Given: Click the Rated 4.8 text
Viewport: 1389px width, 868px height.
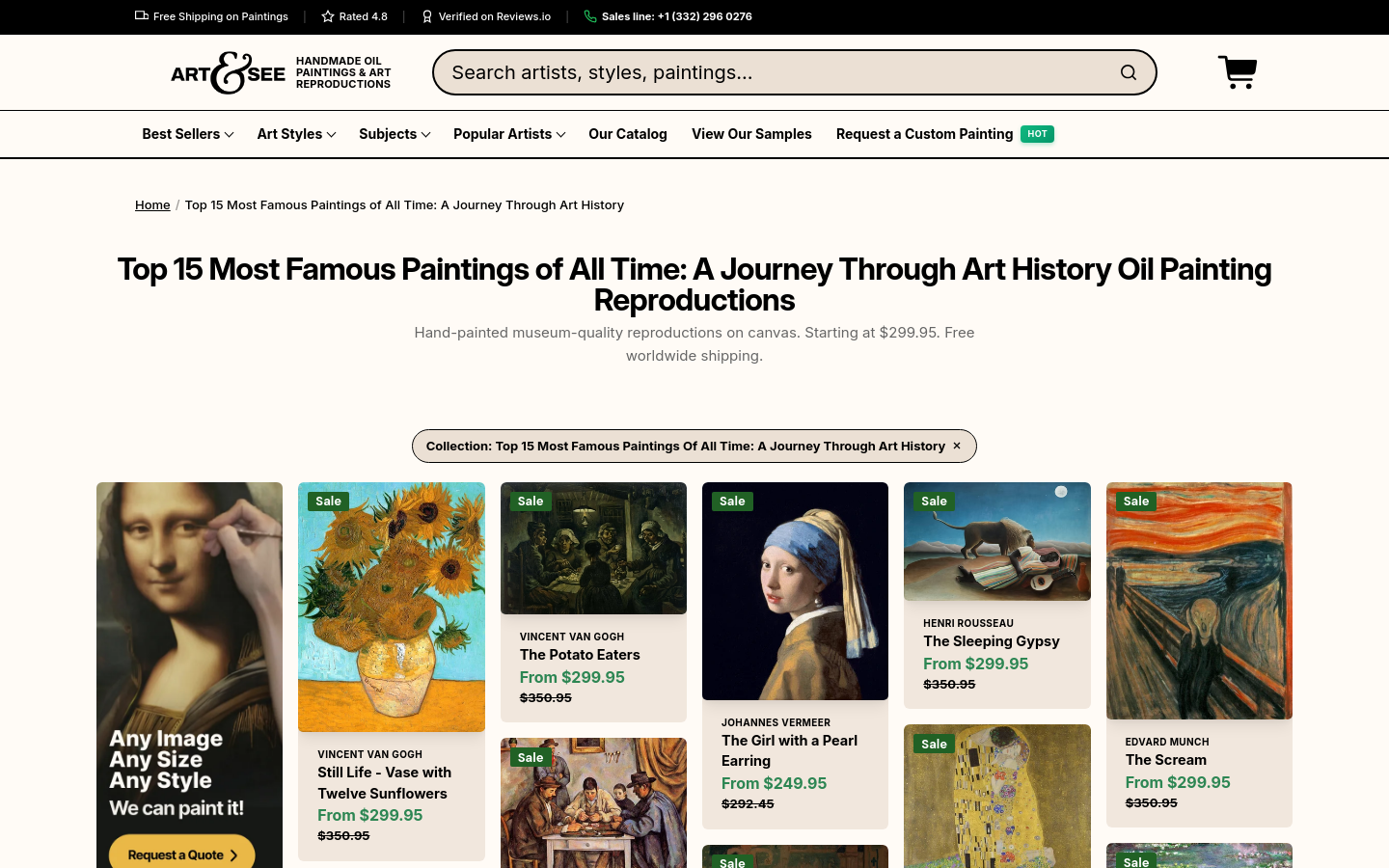Looking at the screenshot, I should tap(364, 16).
